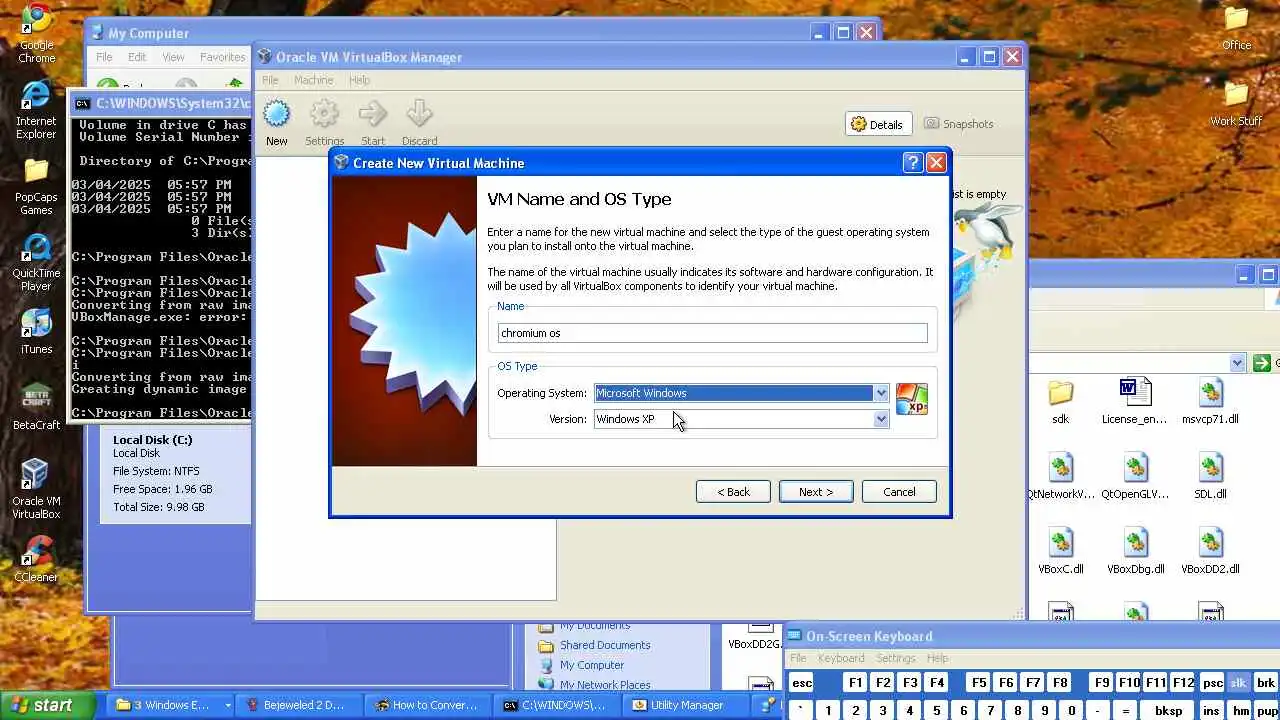
Task: Switch to the Snapshots view button
Action: pyautogui.click(x=959, y=124)
